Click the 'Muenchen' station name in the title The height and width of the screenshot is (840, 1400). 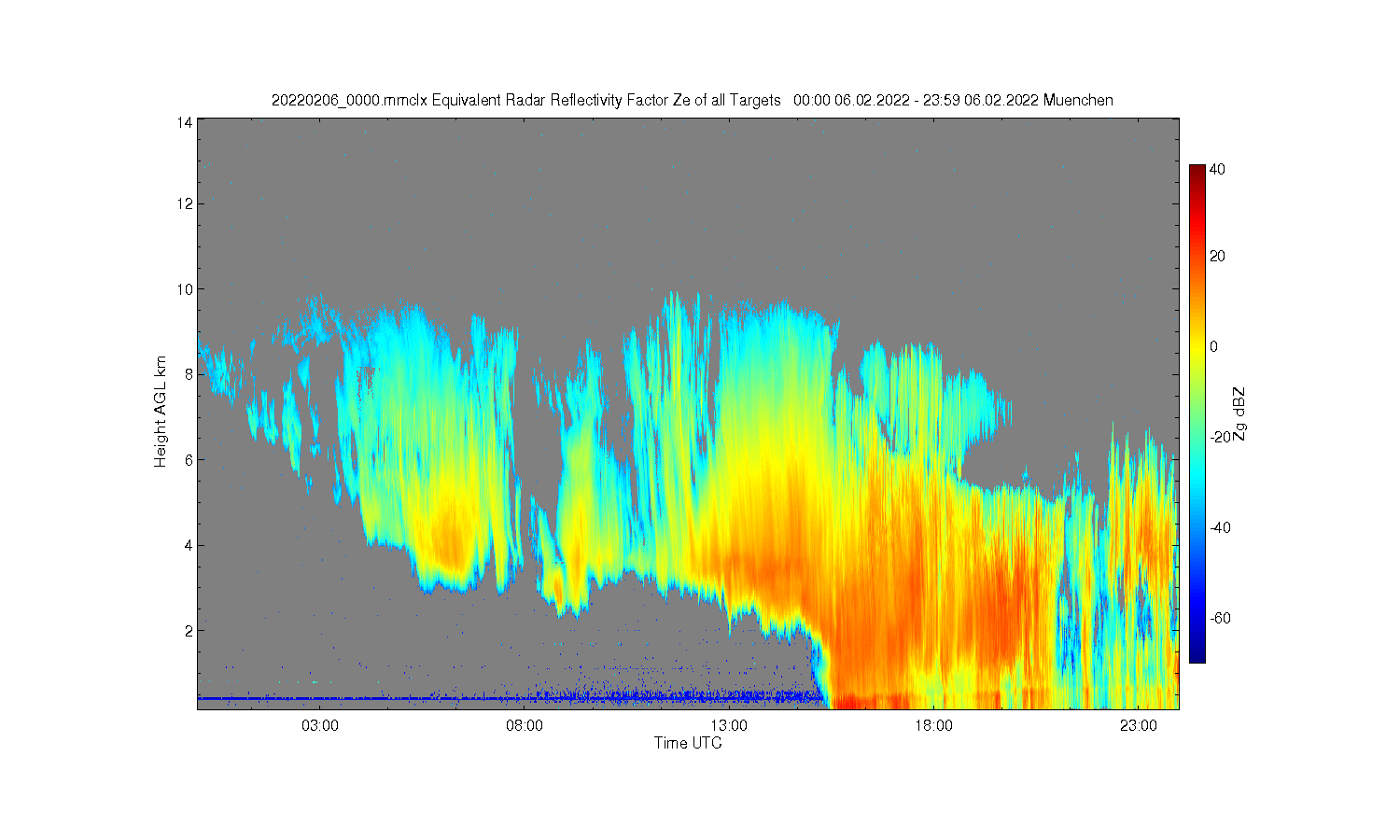tap(1078, 100)
